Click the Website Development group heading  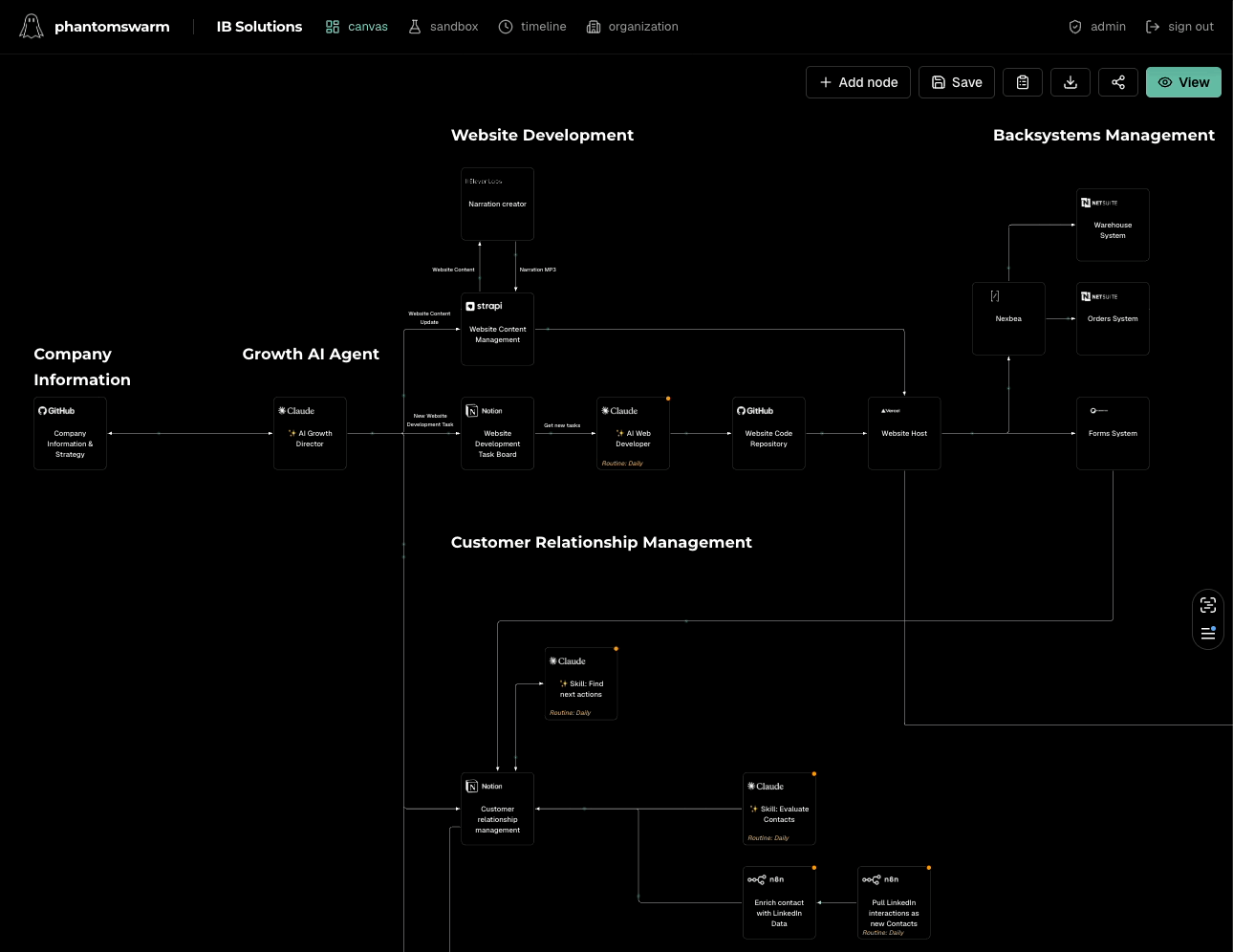[x=542, y=135]
